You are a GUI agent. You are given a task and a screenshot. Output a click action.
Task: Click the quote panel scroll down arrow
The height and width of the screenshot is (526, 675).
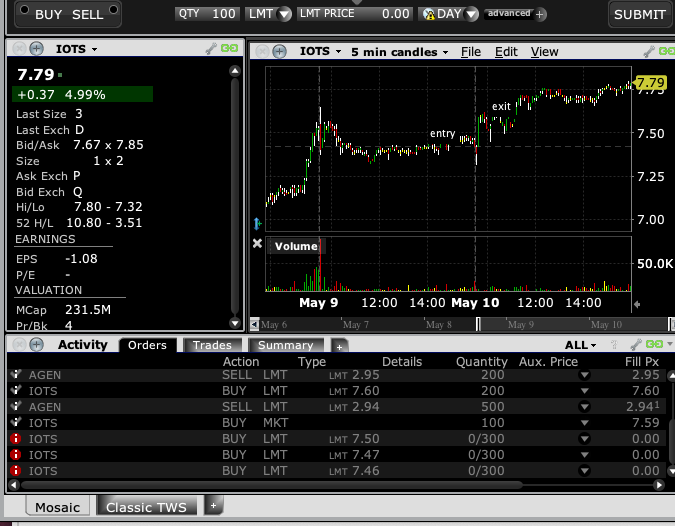(235, 323)
